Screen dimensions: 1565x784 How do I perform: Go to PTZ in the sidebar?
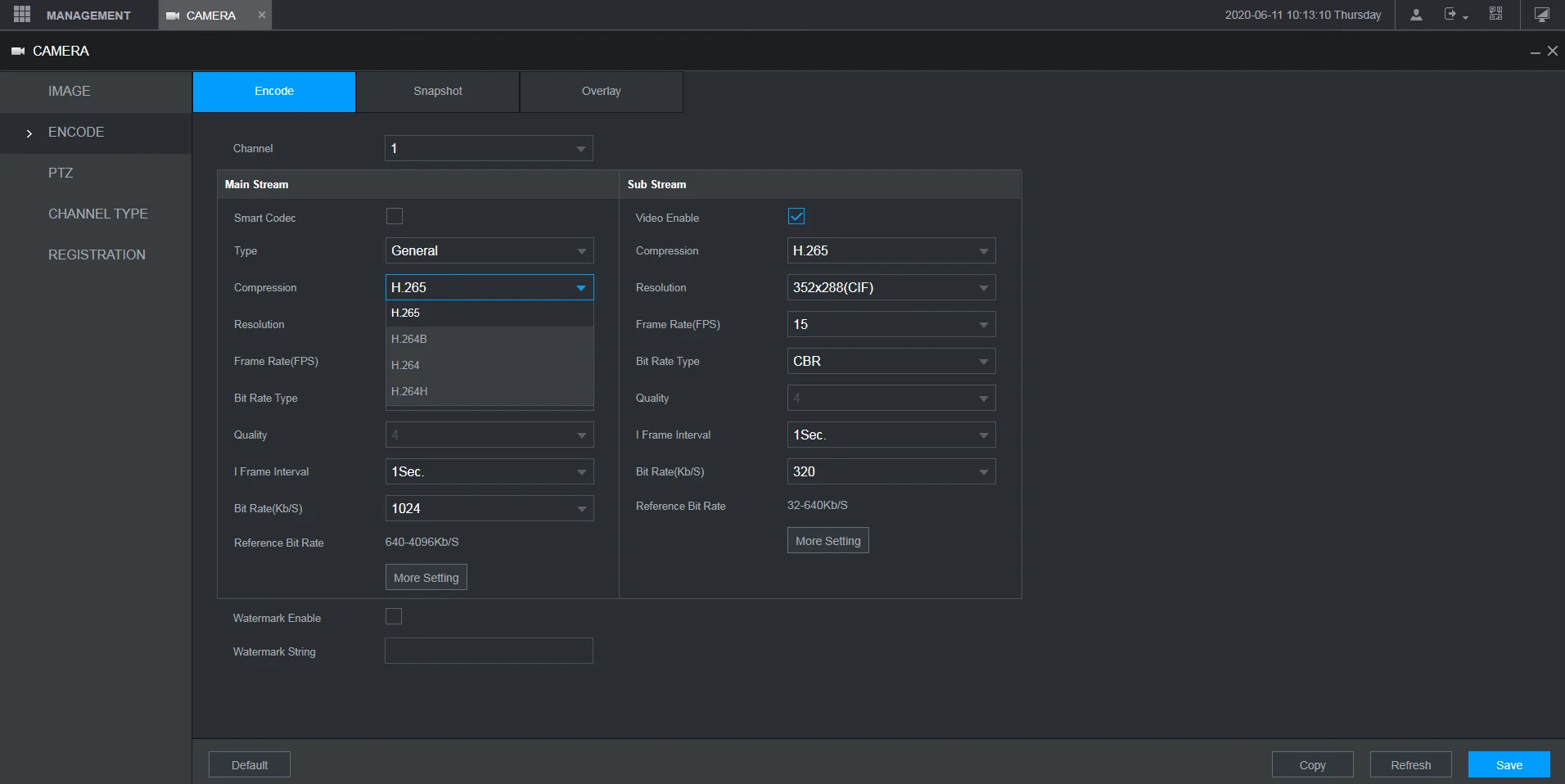pos(61,173)
